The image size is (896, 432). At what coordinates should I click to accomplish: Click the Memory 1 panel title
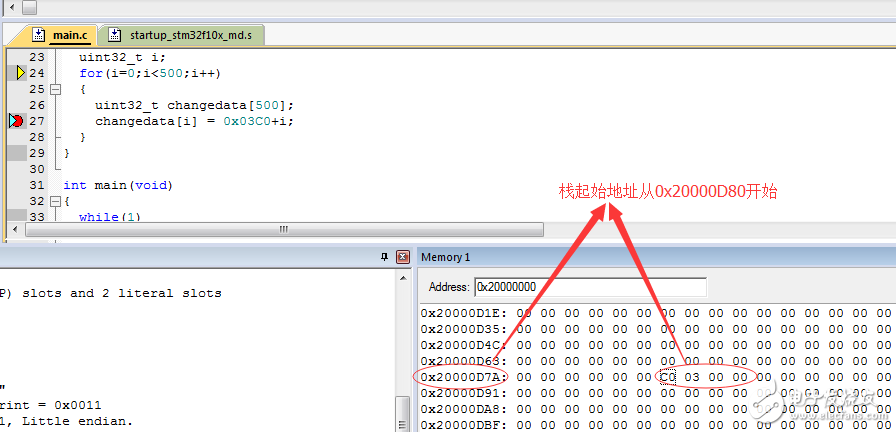(446, 257)
